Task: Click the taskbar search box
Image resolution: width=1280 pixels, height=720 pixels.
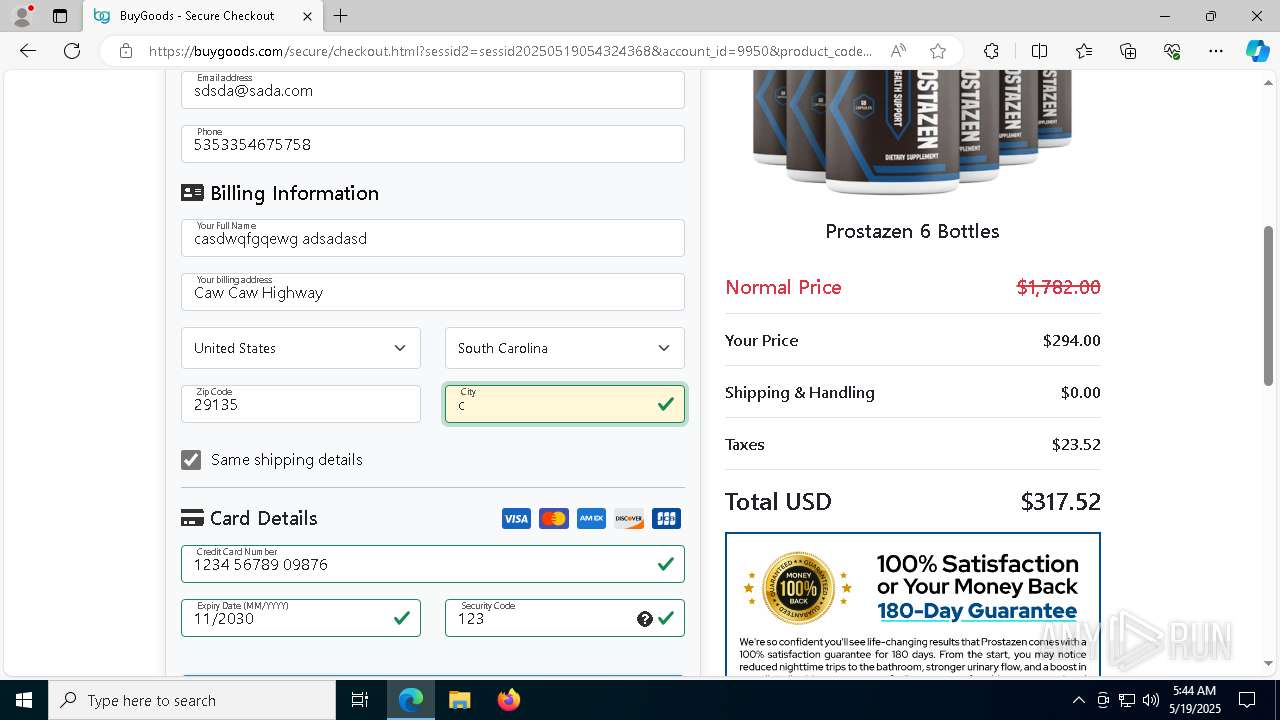Action: (x=192, y=700)
